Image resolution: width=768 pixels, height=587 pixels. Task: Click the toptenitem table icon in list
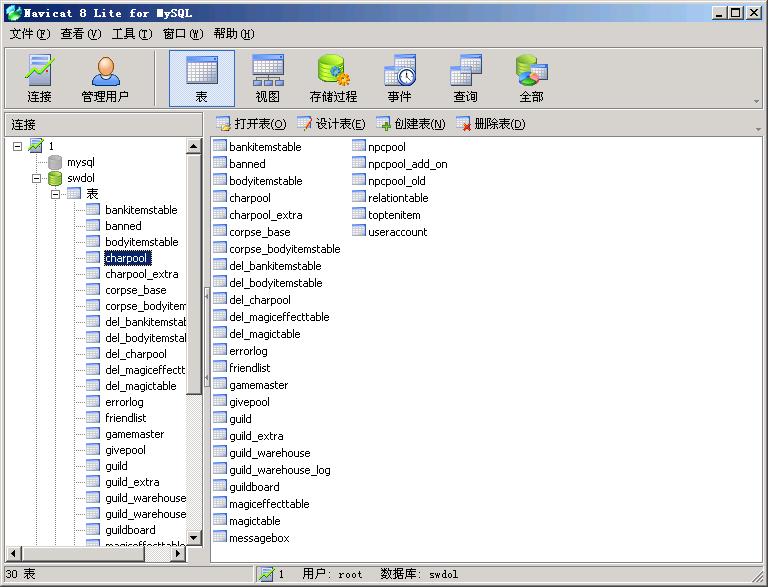coord(359,214)
